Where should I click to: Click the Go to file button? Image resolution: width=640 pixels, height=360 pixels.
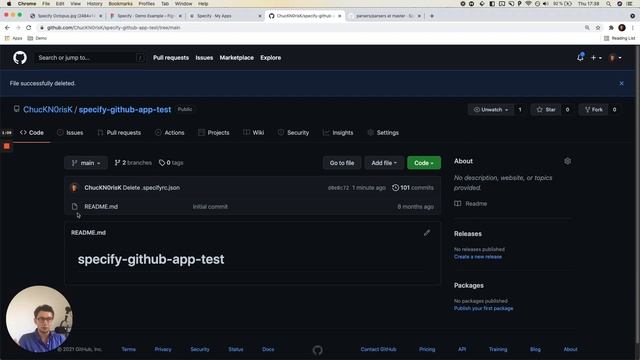click(342, 163)
